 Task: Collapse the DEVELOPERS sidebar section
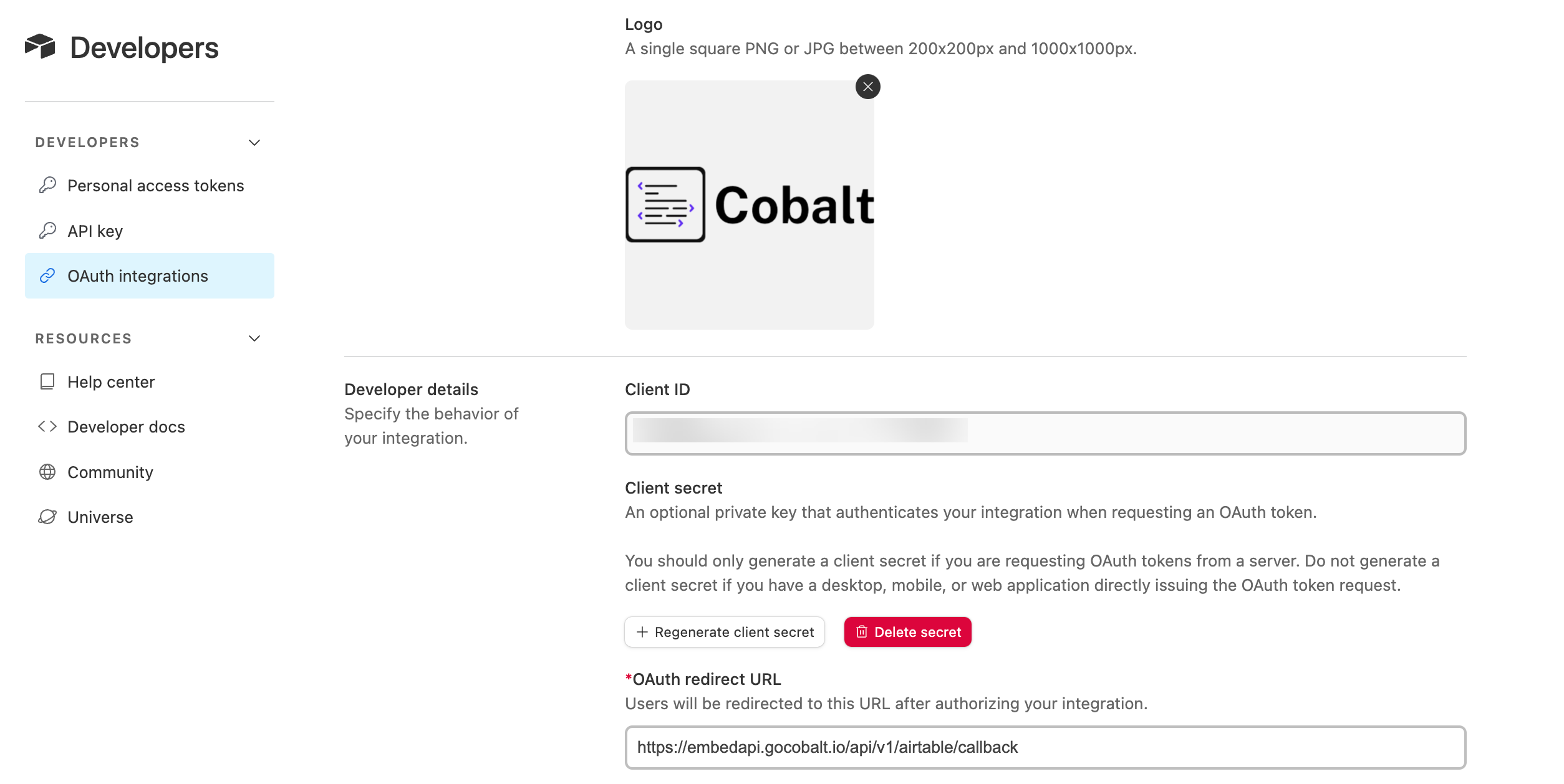(254, 143)
